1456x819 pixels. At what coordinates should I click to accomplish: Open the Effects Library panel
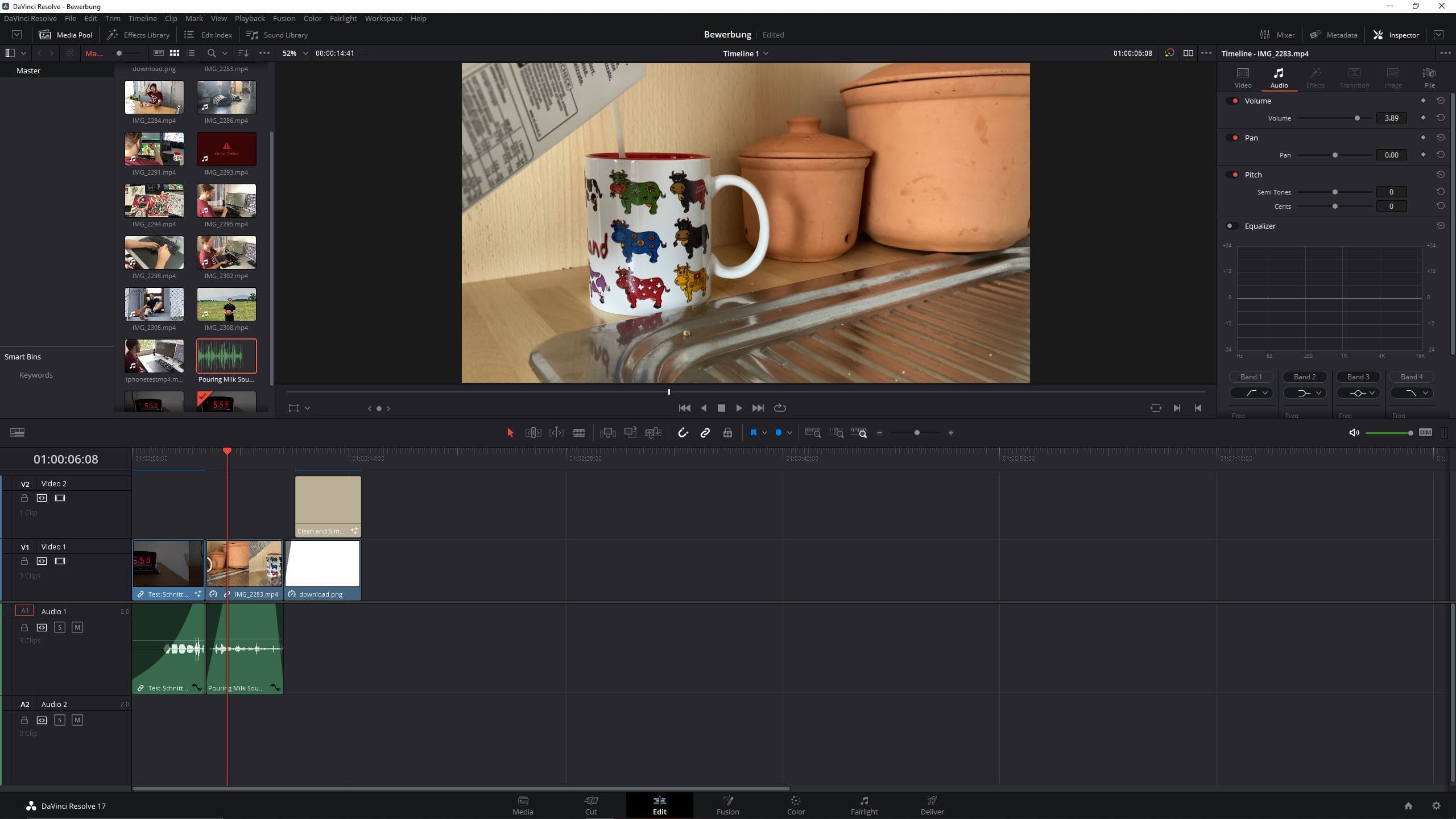[x=138, y=35]
